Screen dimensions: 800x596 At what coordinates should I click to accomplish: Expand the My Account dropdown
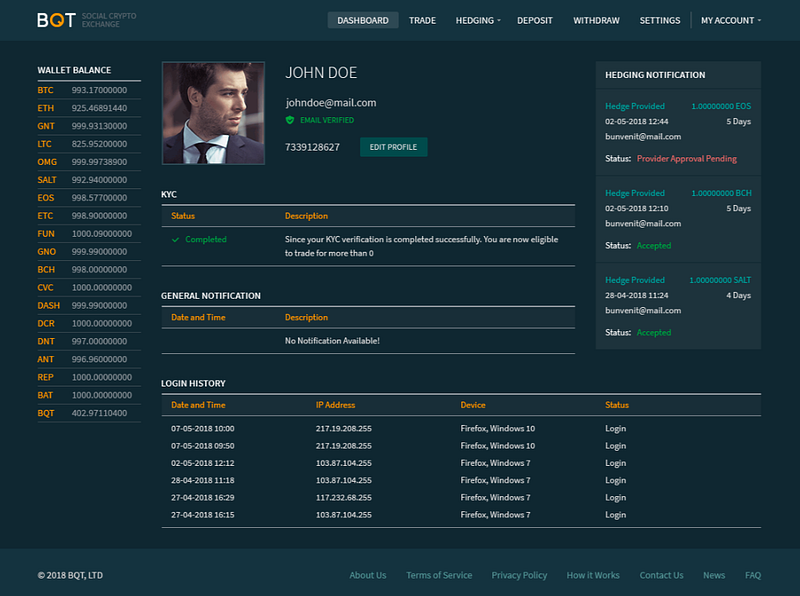731,20
